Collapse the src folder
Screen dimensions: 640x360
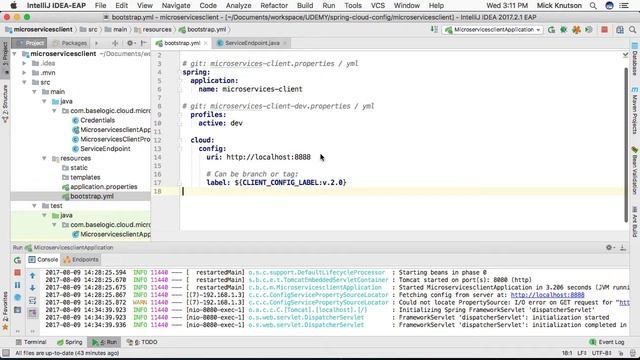coord(24,82)
